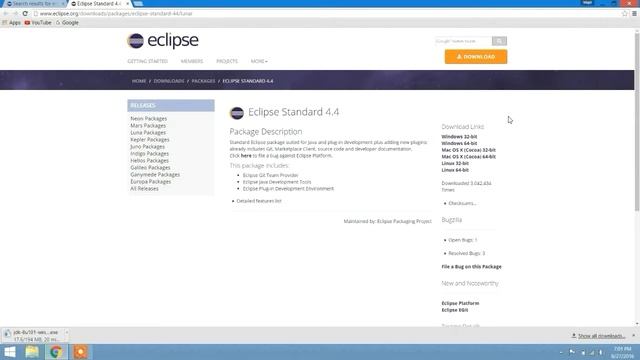The height and width of the screenshot is (360, 640).
Task: Open GETTING STARTED menu item
Action: click(x=147, y=61)
